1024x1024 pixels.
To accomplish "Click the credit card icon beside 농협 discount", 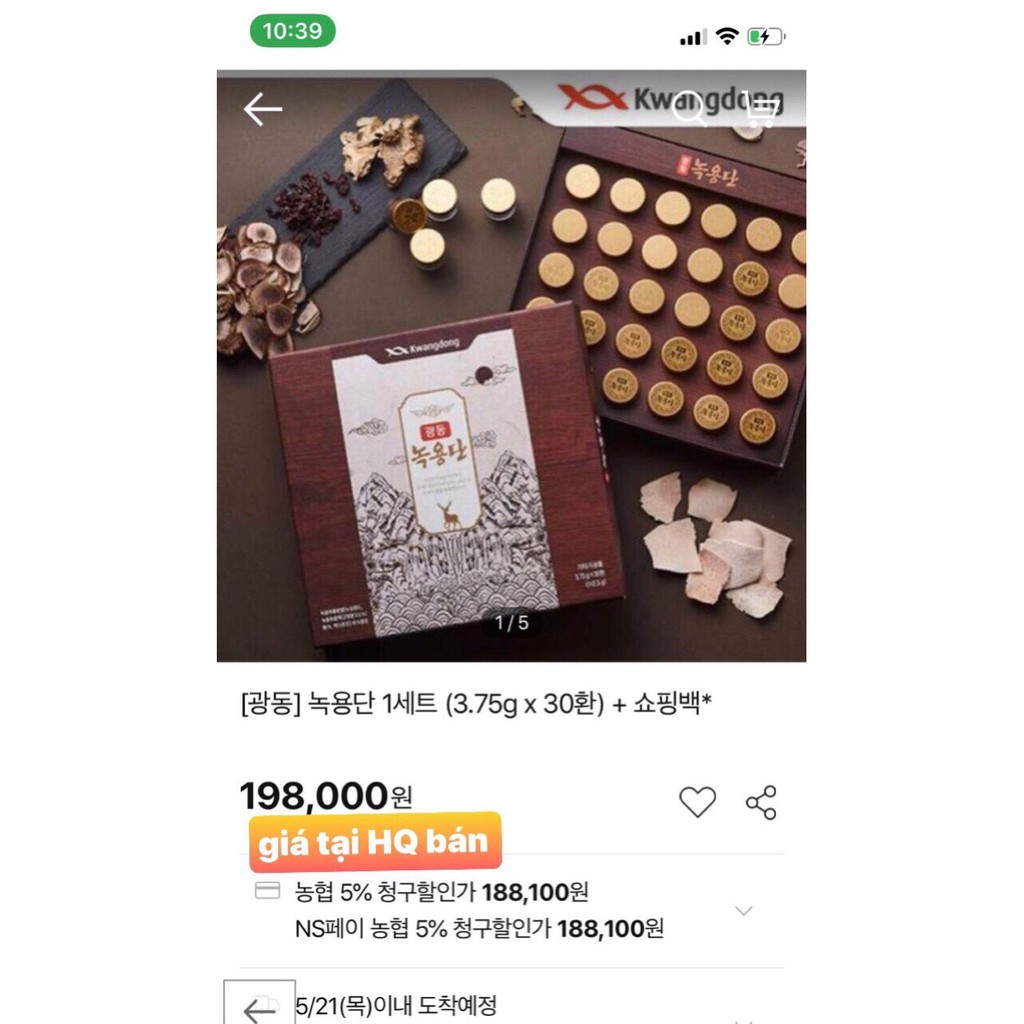I will (x=267, y=891).
